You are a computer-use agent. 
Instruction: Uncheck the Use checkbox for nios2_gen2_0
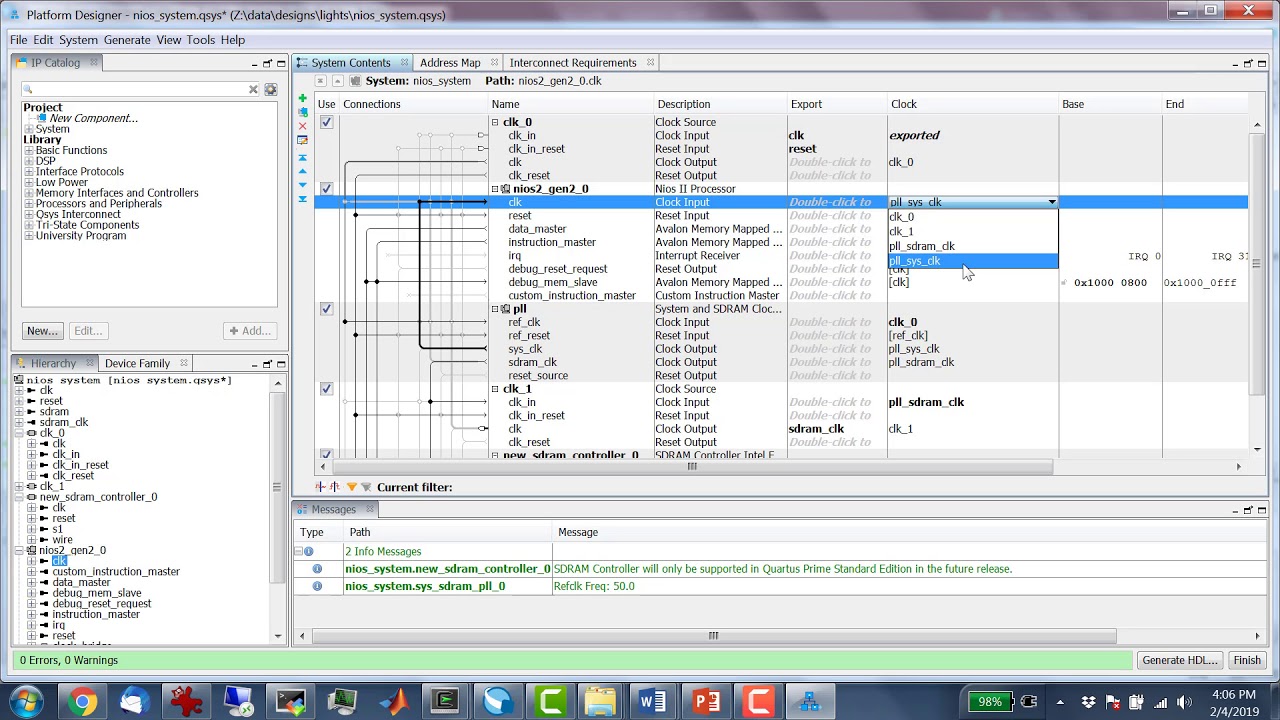[x=326, y=189]
